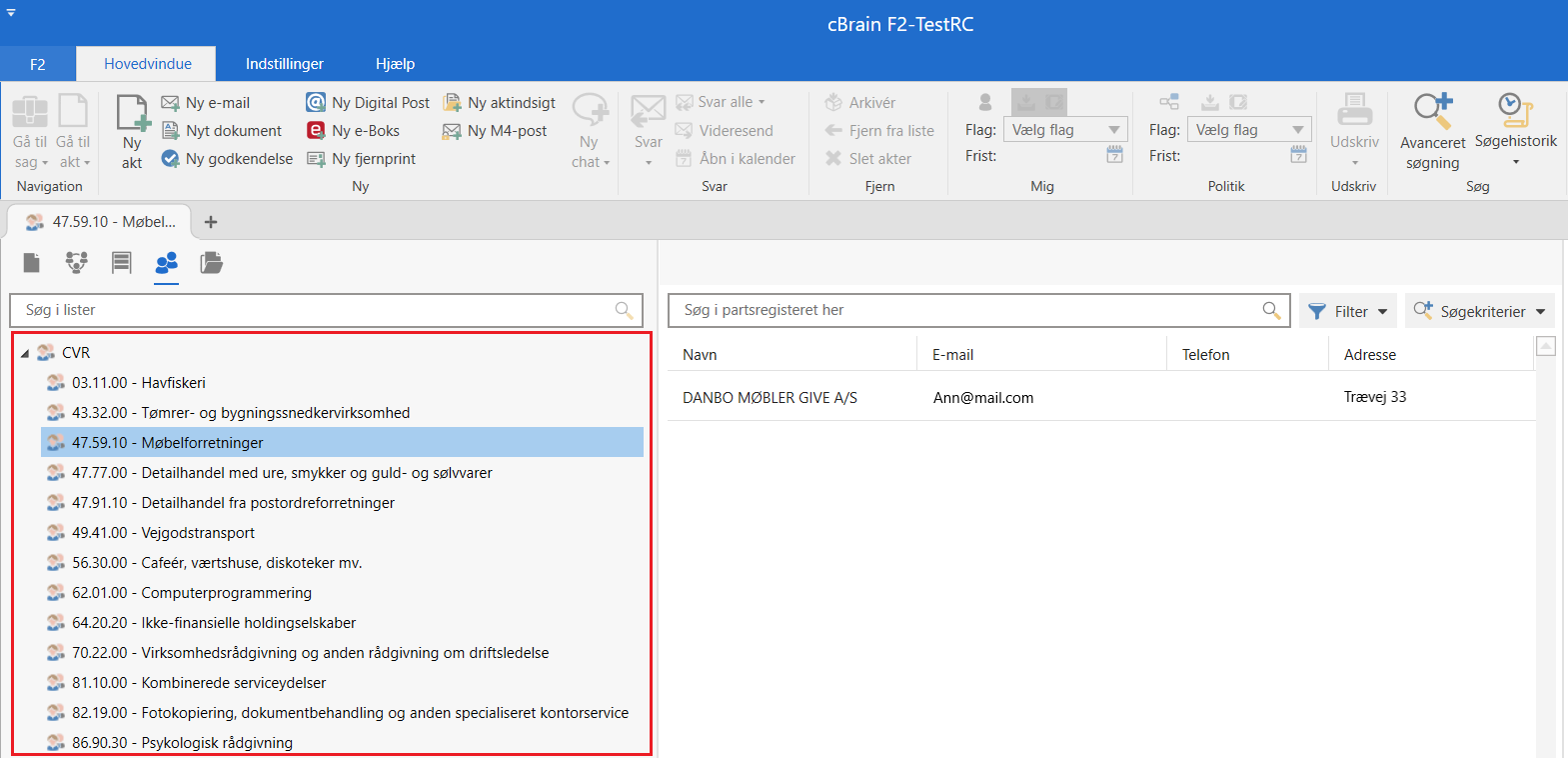Add a new tab with the plus button
Image resolution: width=1568 pixels, height=758 pixels.
(211, 222)
